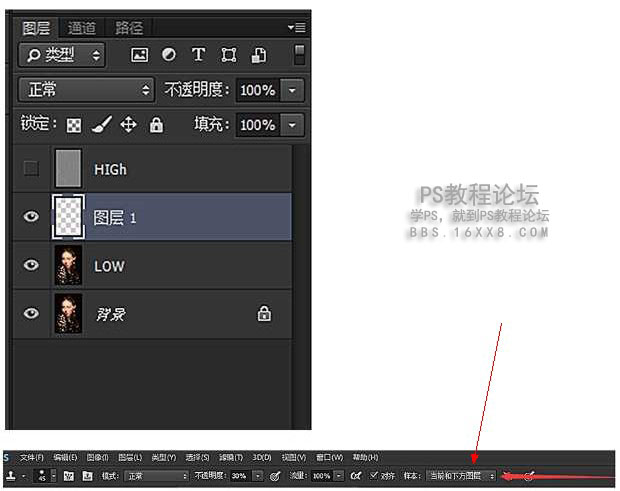The width and height of the screenshot is (620, 491).
Task: Click the lock transparent pixels icon
Action: (x=74, y=125)
